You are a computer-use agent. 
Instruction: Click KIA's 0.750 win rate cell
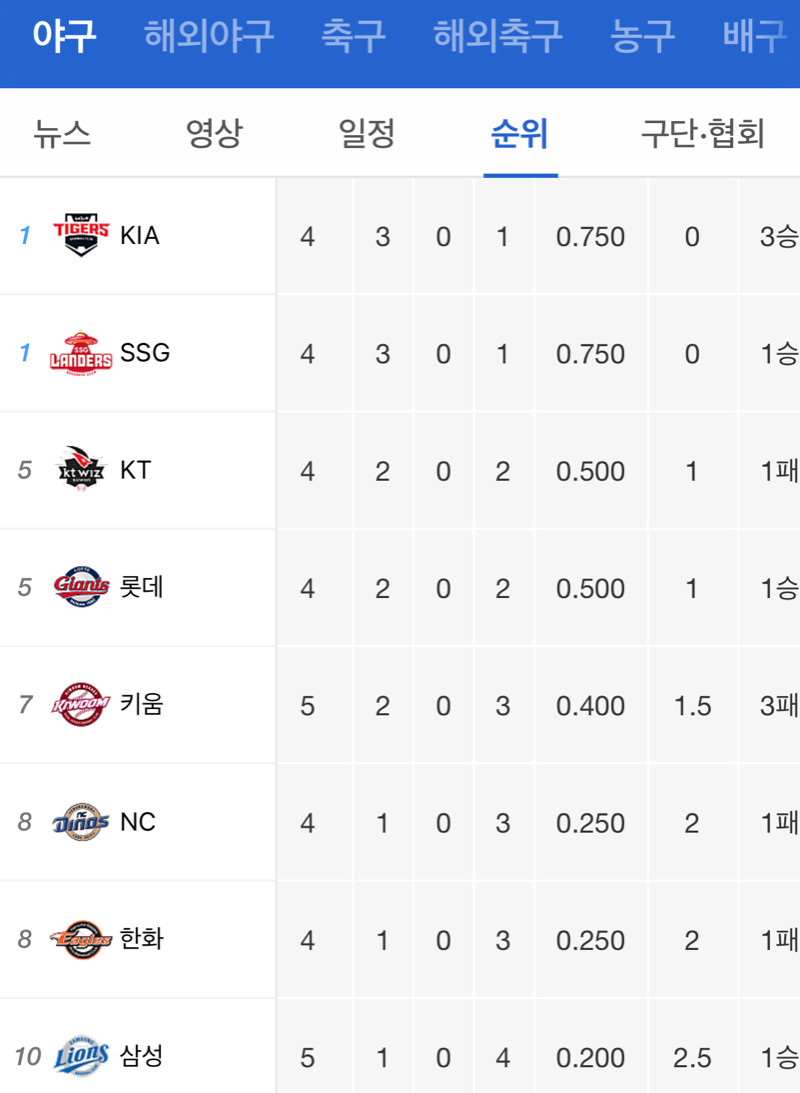coord(591,236)
